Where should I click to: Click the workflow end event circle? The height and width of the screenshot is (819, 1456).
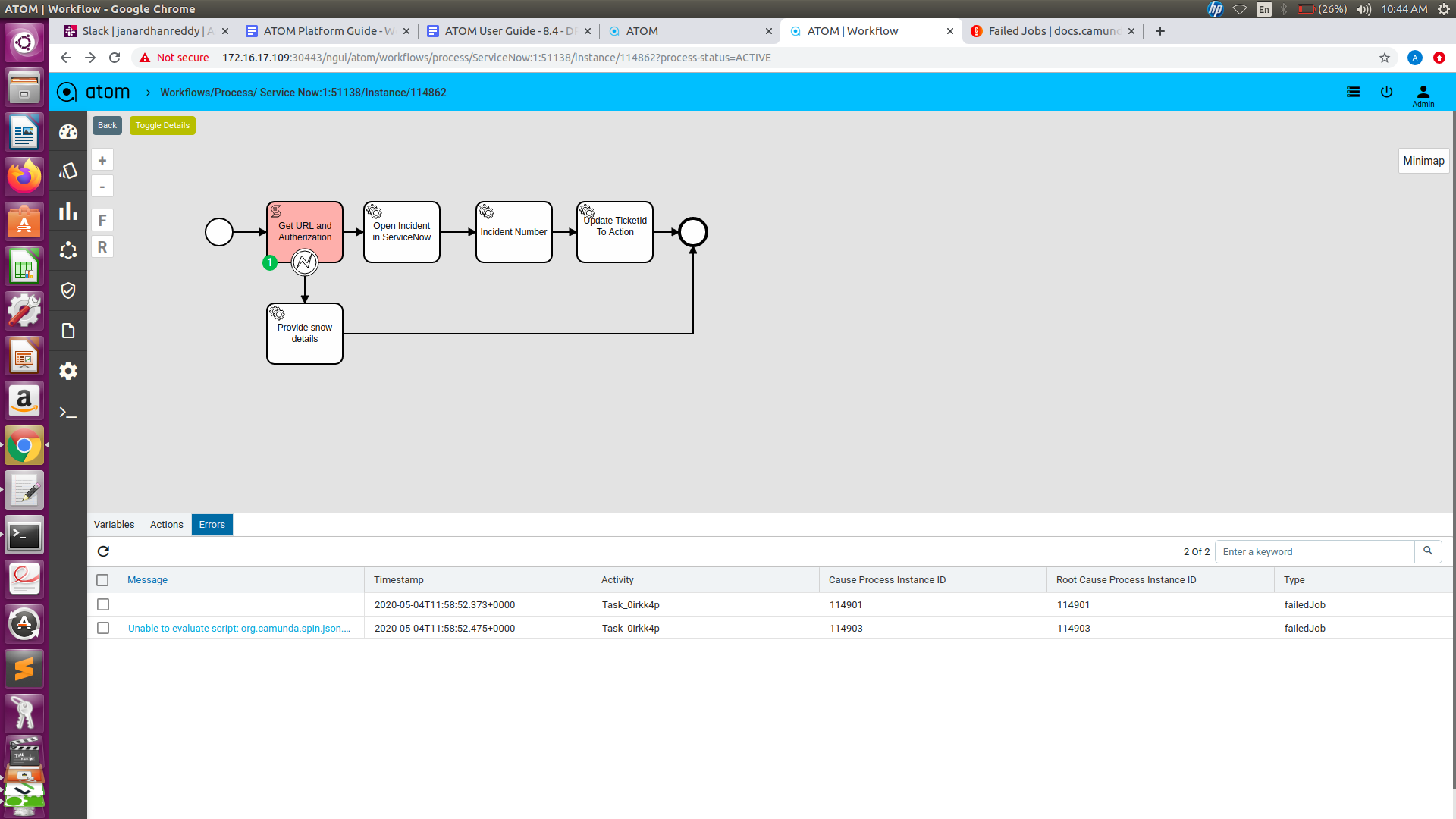(x=693, y=232)
